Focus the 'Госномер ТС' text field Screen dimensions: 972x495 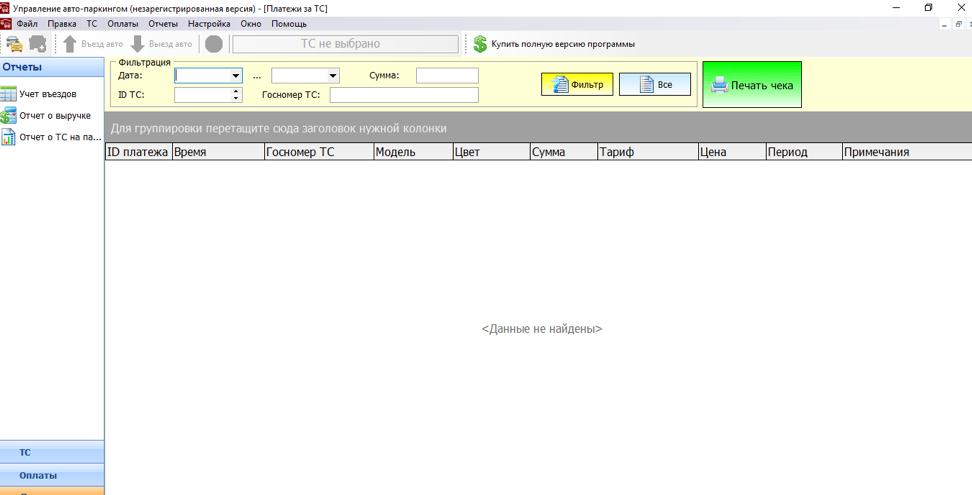tap(404, 96)
